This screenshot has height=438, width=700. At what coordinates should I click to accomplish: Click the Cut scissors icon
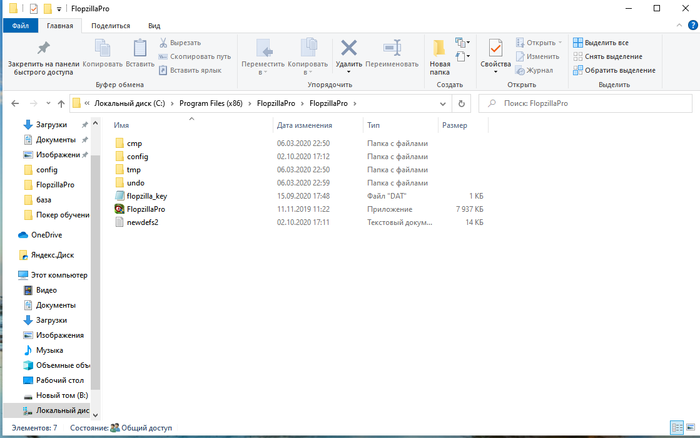coord(163,43)
